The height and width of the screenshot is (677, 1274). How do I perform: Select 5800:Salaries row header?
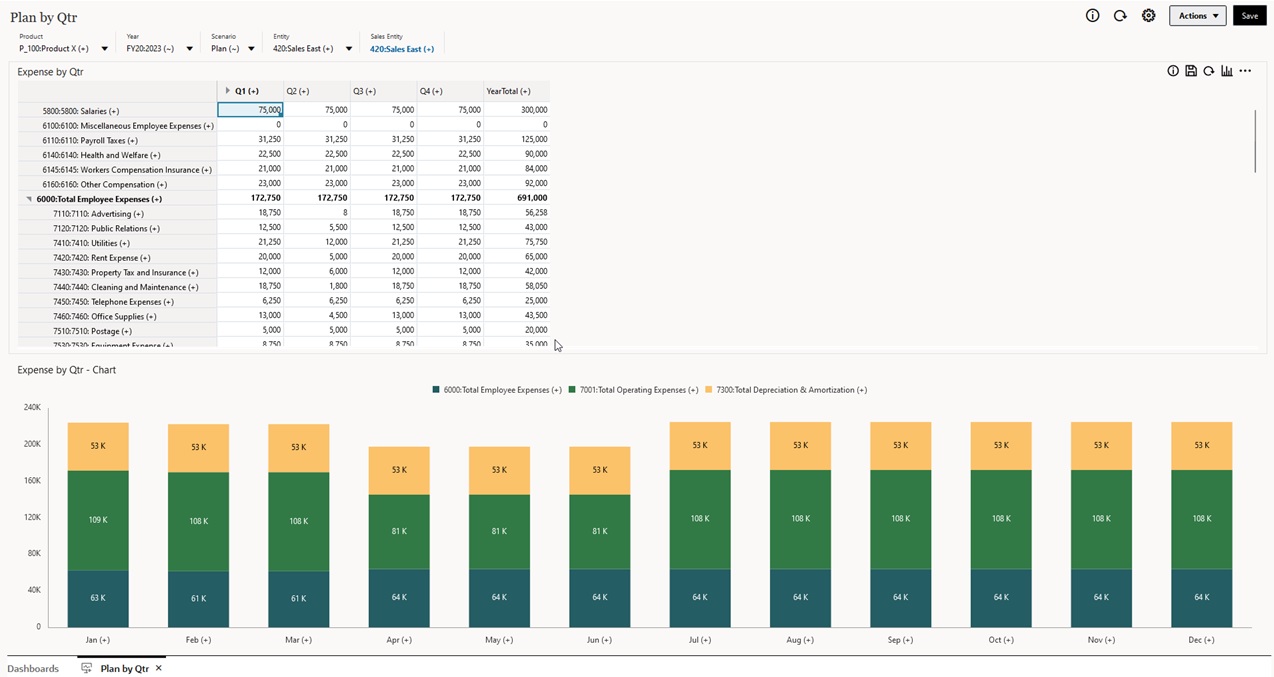[x=118, y=111]
